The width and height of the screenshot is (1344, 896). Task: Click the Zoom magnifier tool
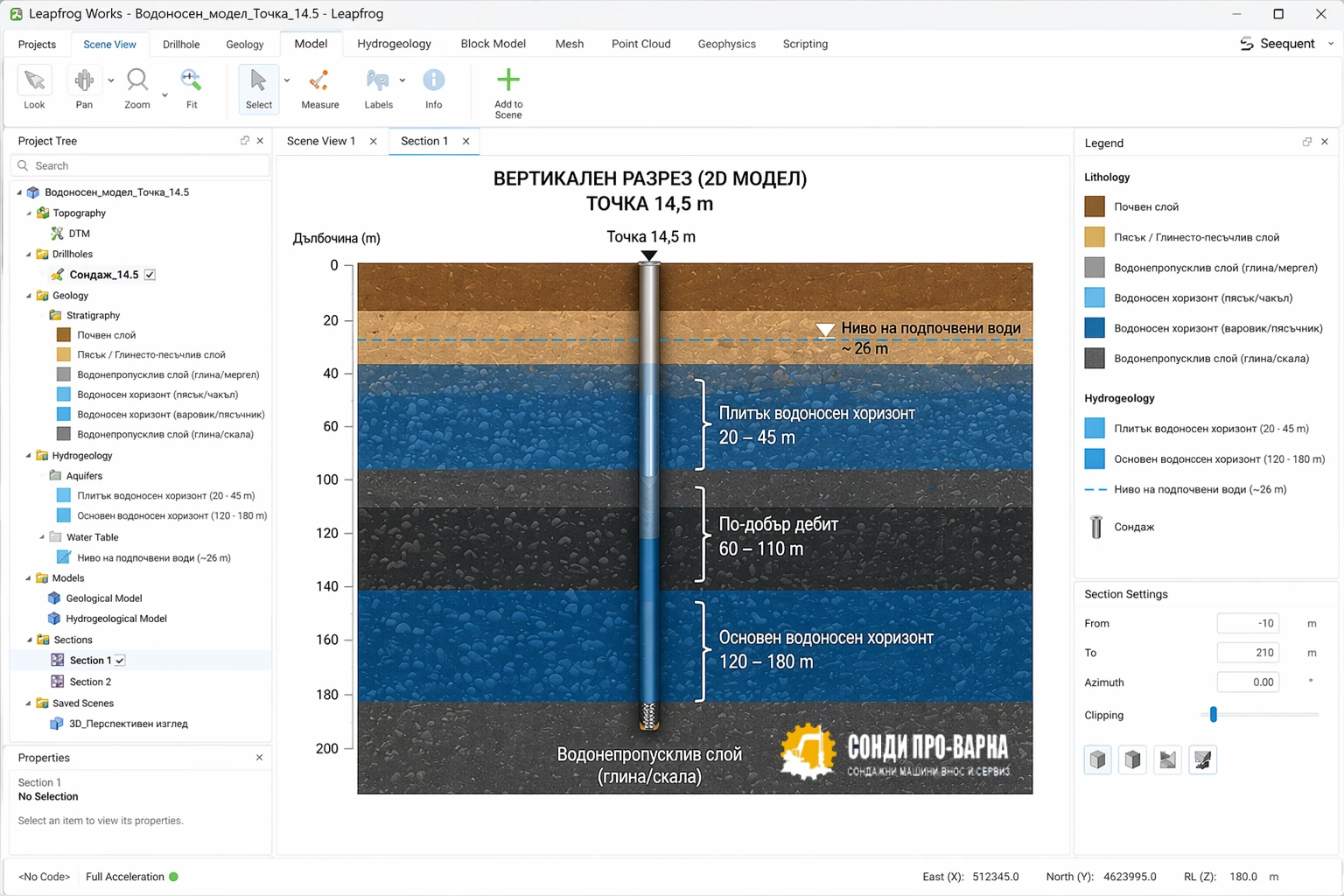pos(136,88)
